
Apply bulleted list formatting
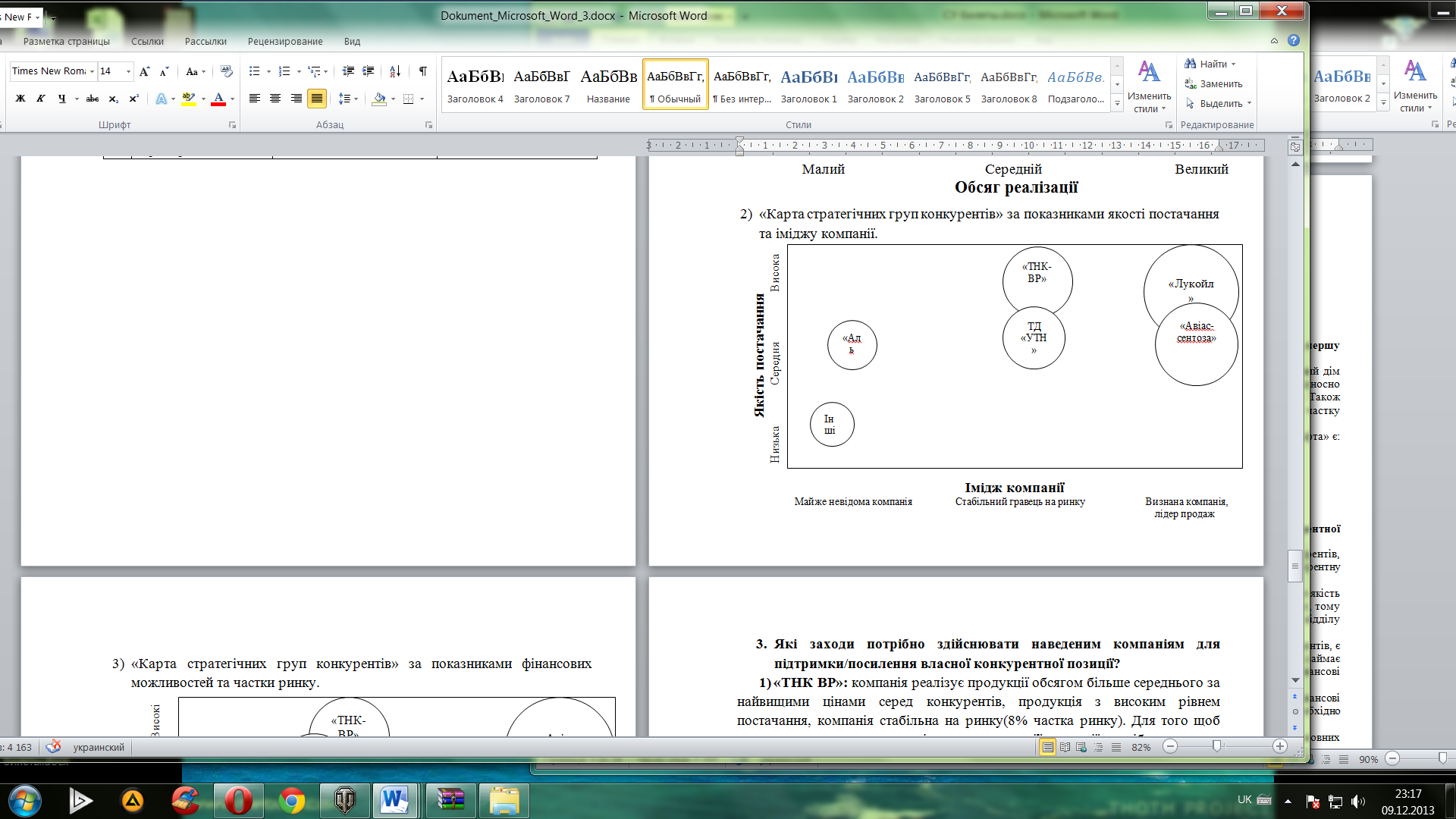pyautogui.click(x=255, y=71)
